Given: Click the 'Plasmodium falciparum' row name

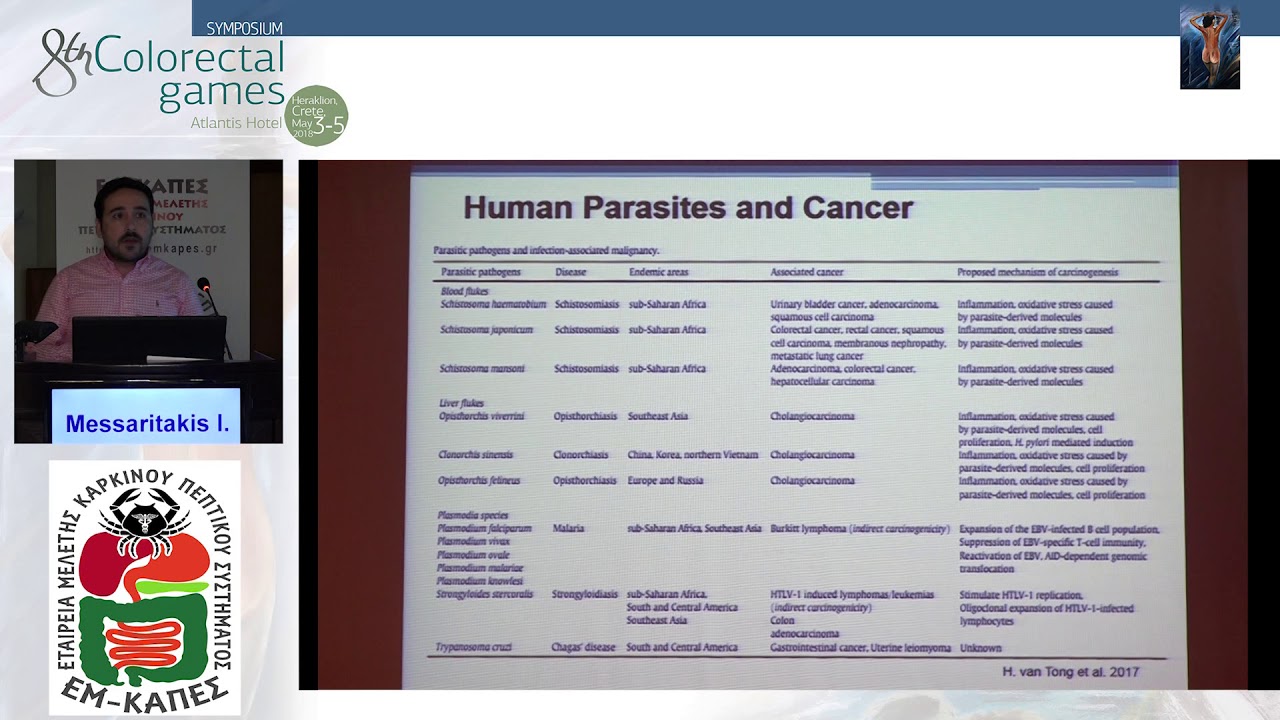Looking at the screenshot, I should [x=484, y=529].
